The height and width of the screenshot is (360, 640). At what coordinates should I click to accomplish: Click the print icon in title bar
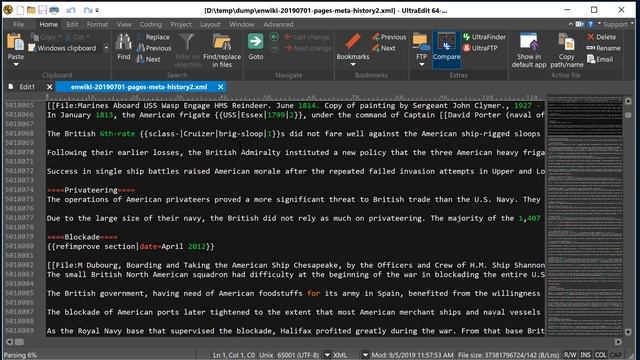(x=54, y=10)
